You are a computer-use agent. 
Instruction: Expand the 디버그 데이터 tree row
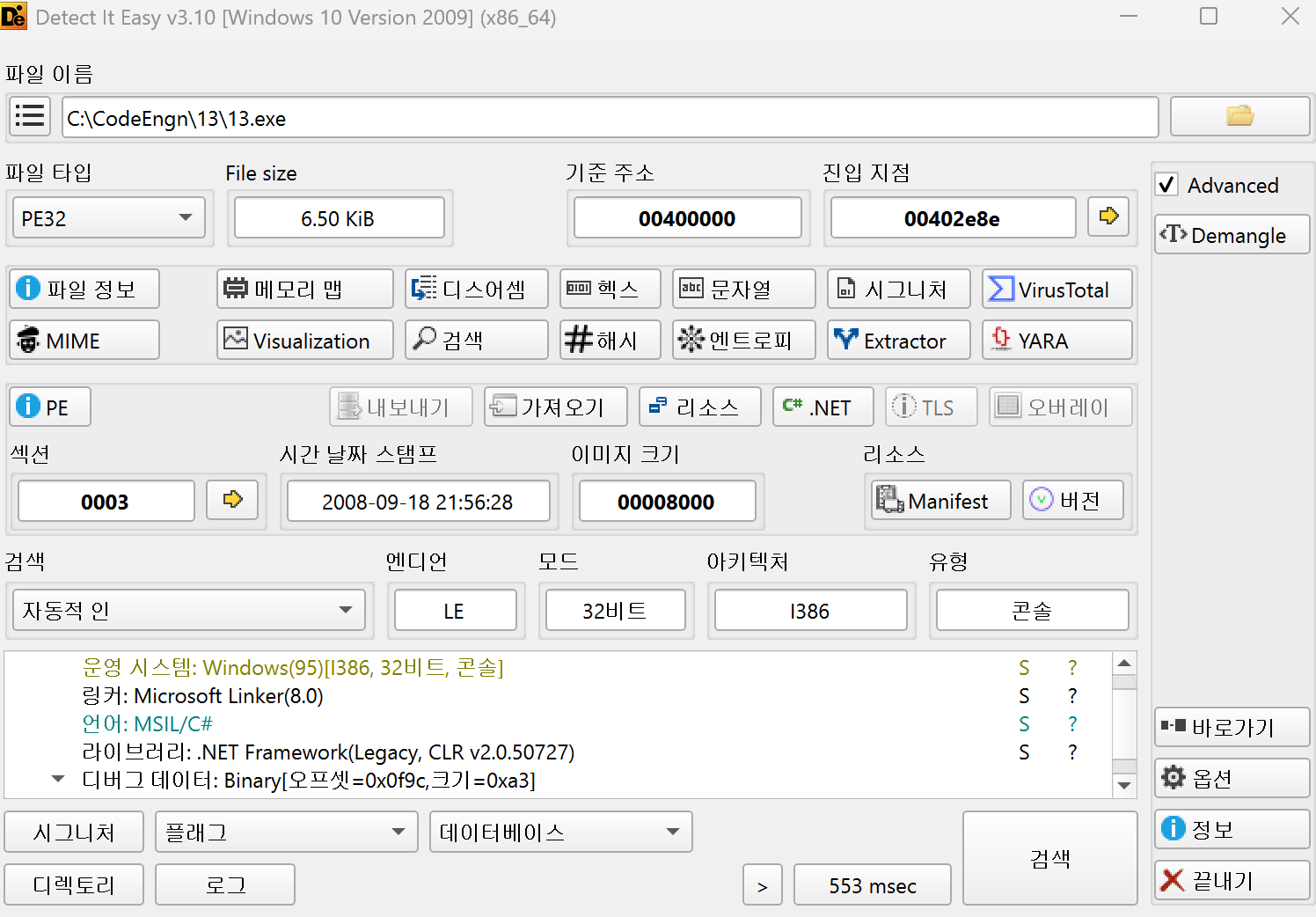click(58, 780)
